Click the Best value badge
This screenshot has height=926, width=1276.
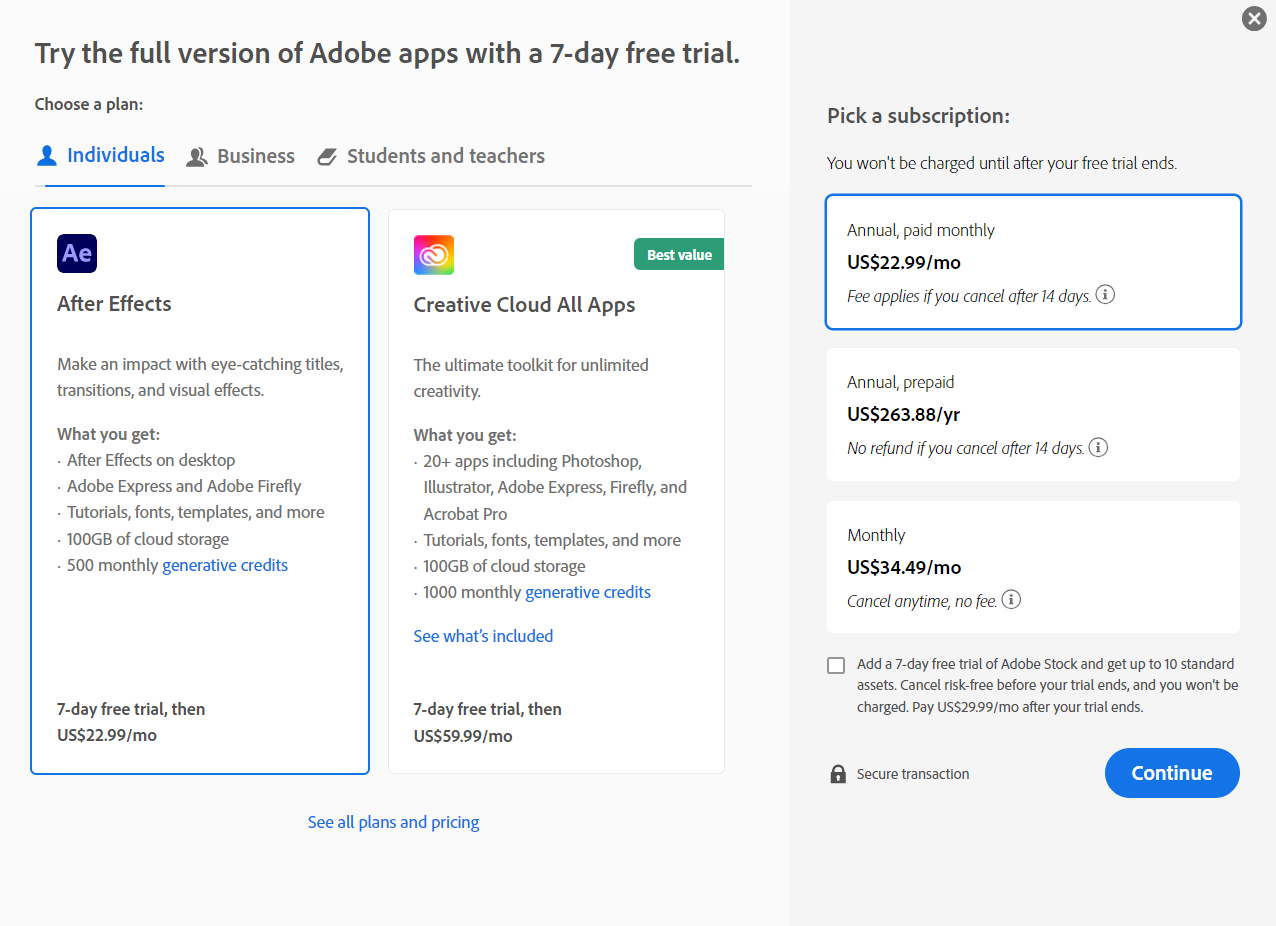pyautogui.click(x=679, y=255)
